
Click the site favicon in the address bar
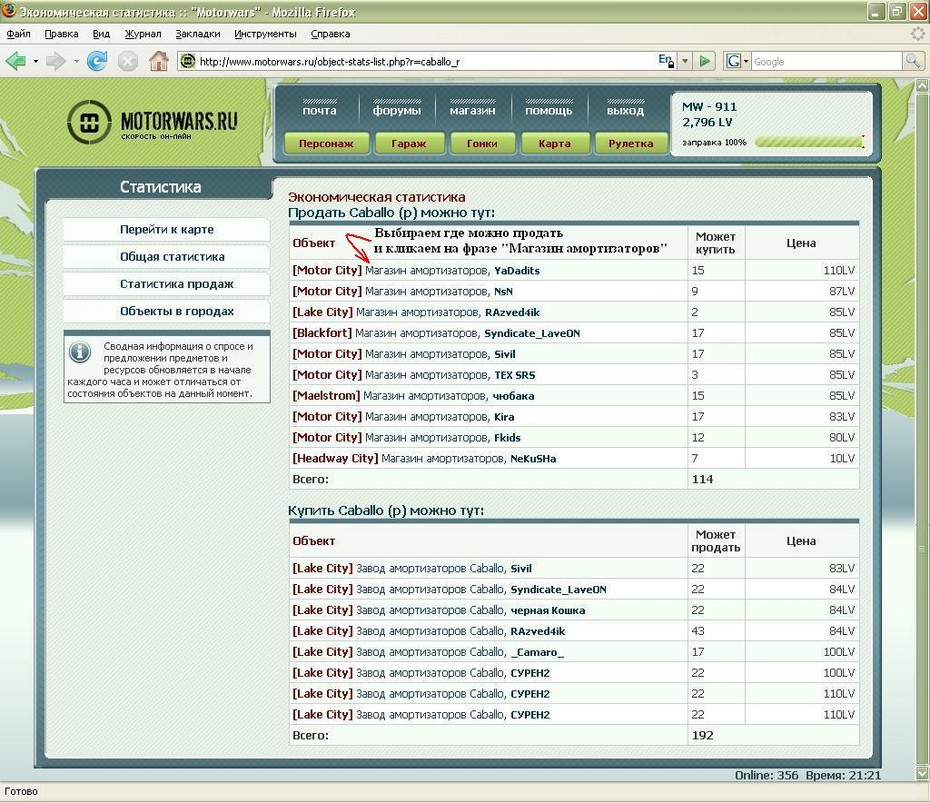(x=187, y=61)
